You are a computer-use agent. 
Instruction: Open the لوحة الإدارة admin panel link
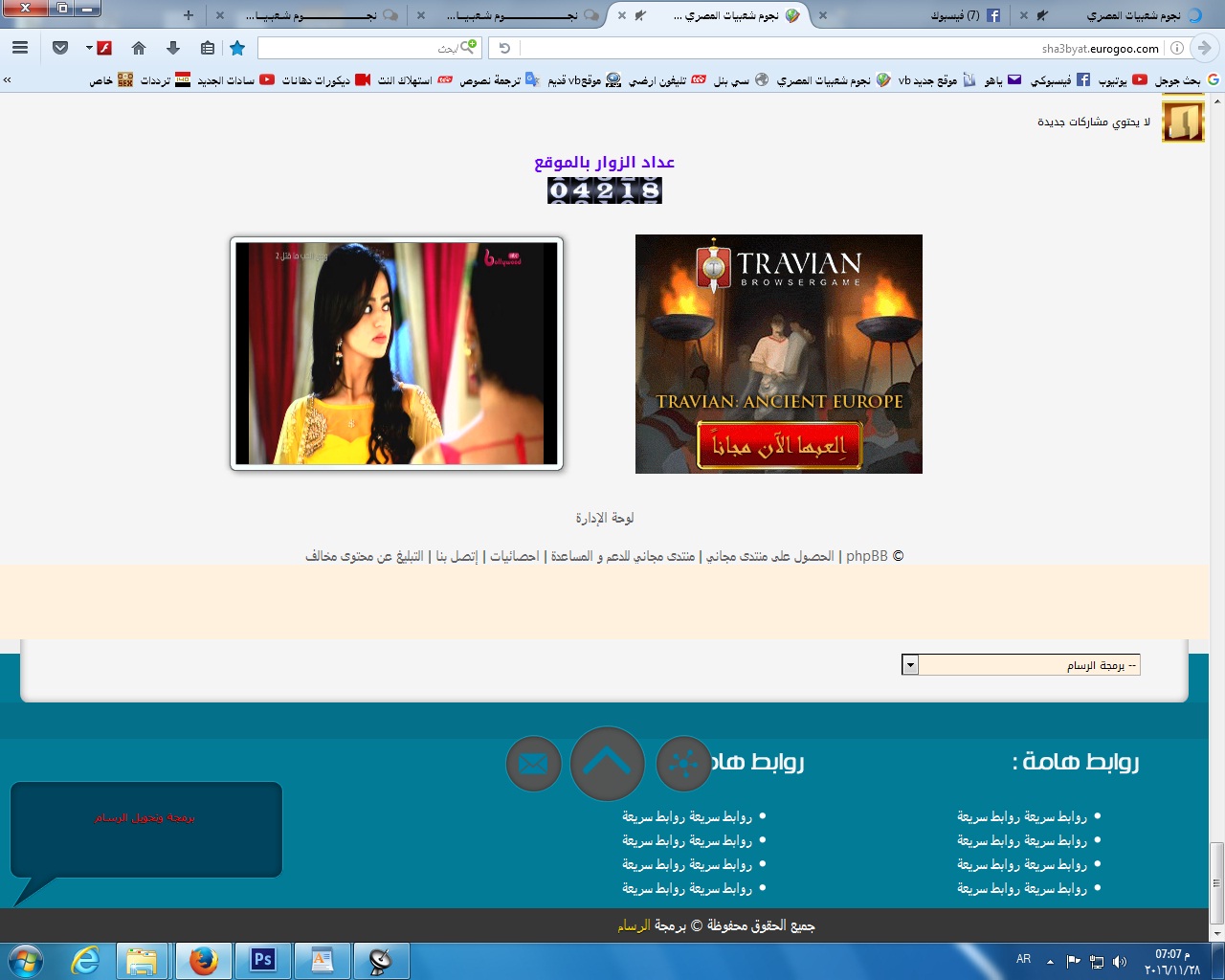click(x=605, y=518)
